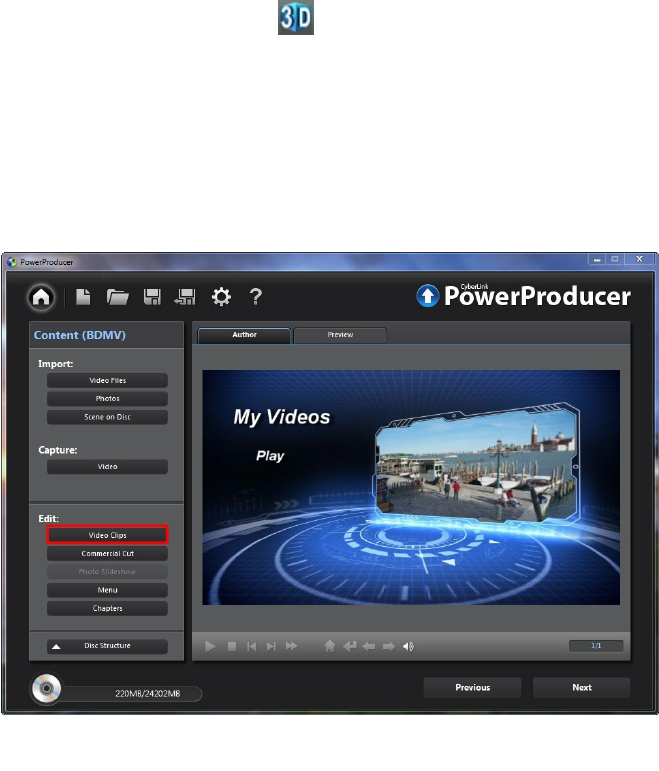Viewport: 659px width, 771px height.
Task: Click the Play menu text
Action: [x=270, y=456]
